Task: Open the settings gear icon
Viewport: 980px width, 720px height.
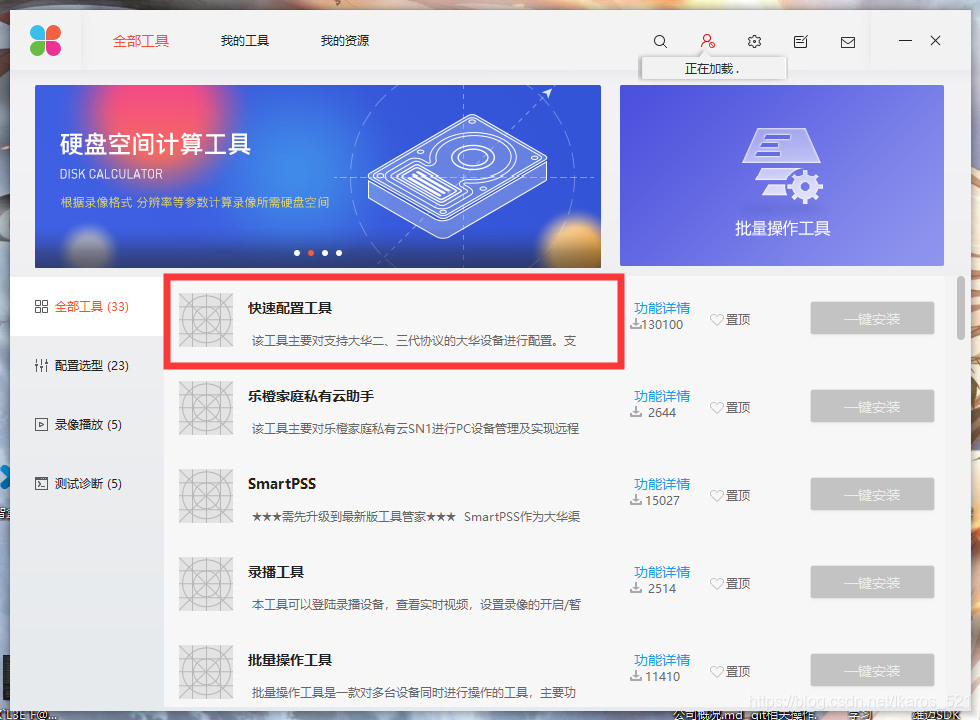Action: tap(754, 41)
